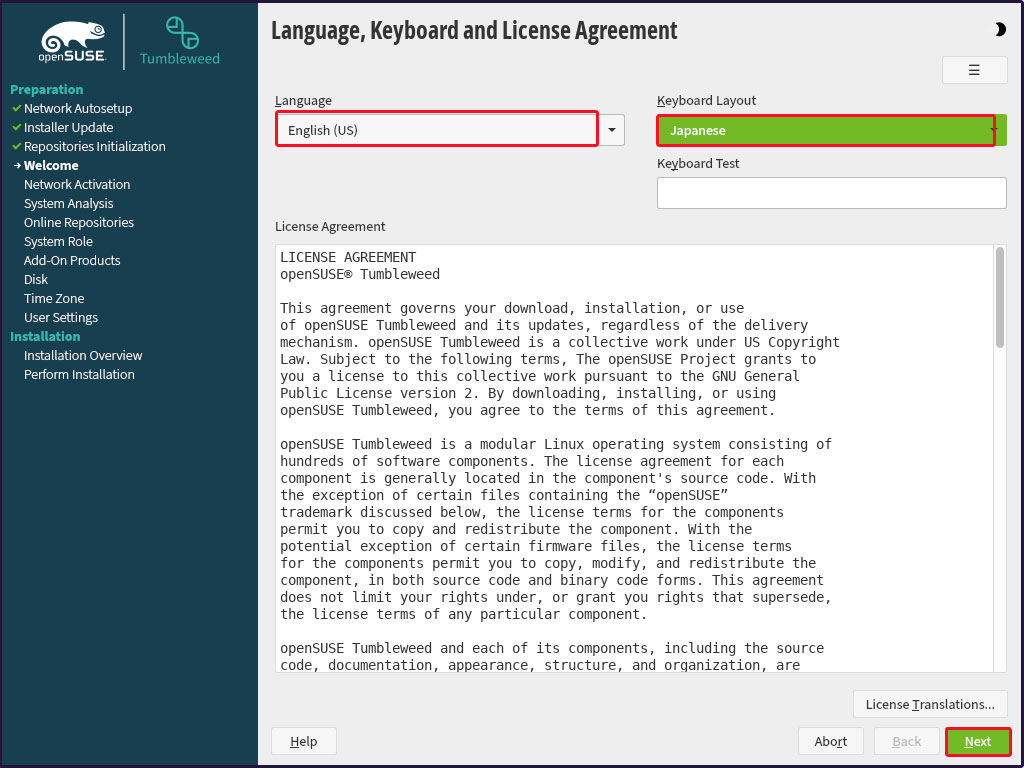The height and width of the screenshot is (768, 1024).
Task: Select the Welcome step in sidebar
Action: (51, 165)
